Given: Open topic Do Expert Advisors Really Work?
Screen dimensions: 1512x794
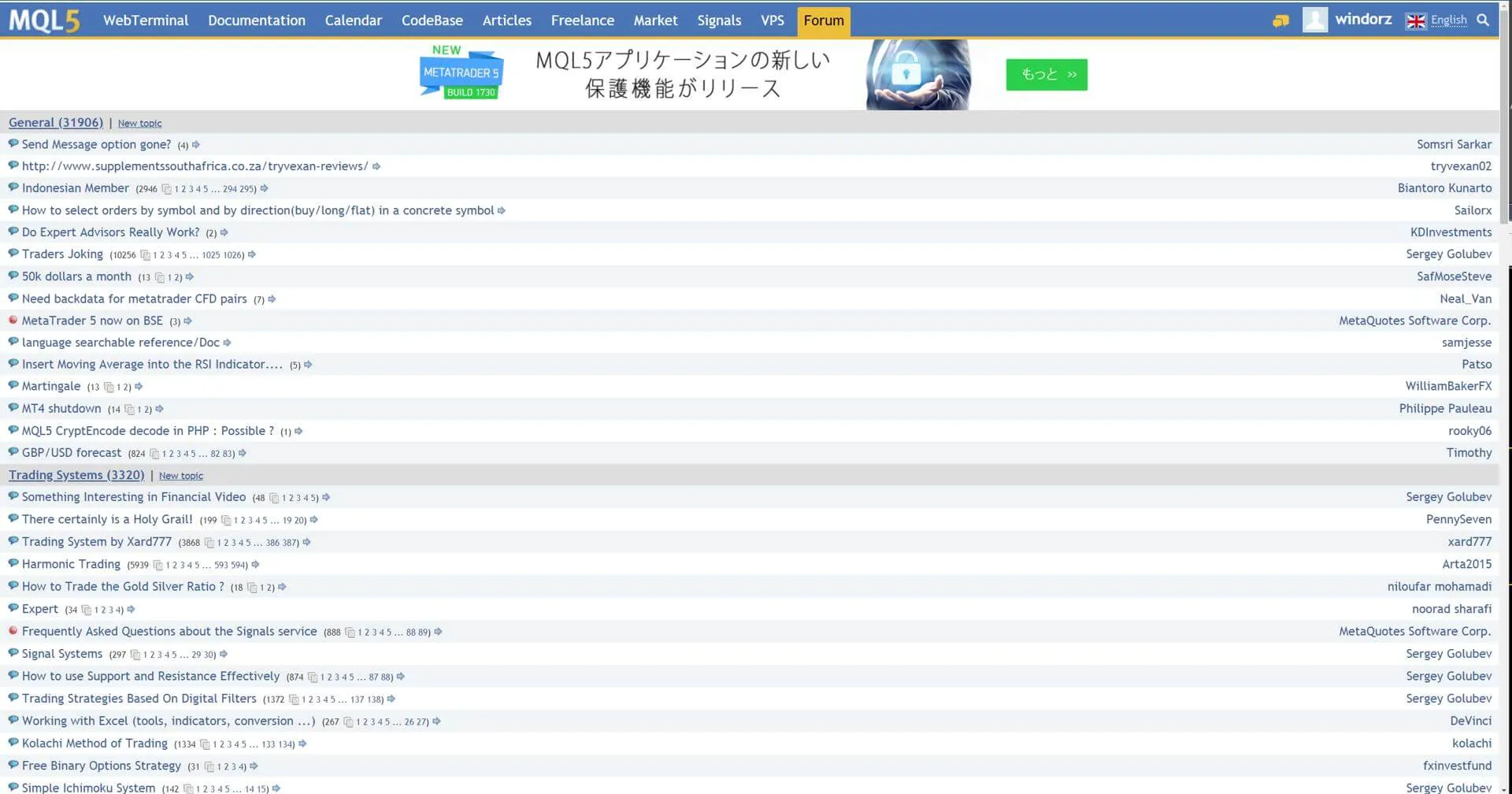Looking at the screenshot, I should click(111, 232).
